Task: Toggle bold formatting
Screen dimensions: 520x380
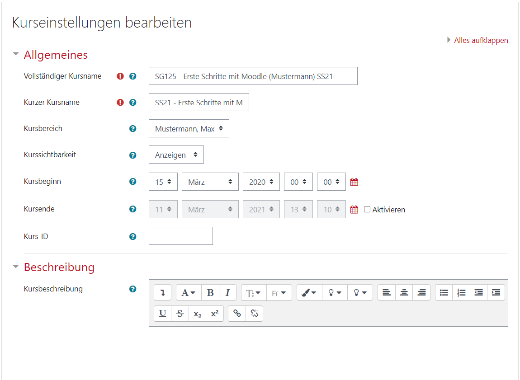Action: [210, 293]
